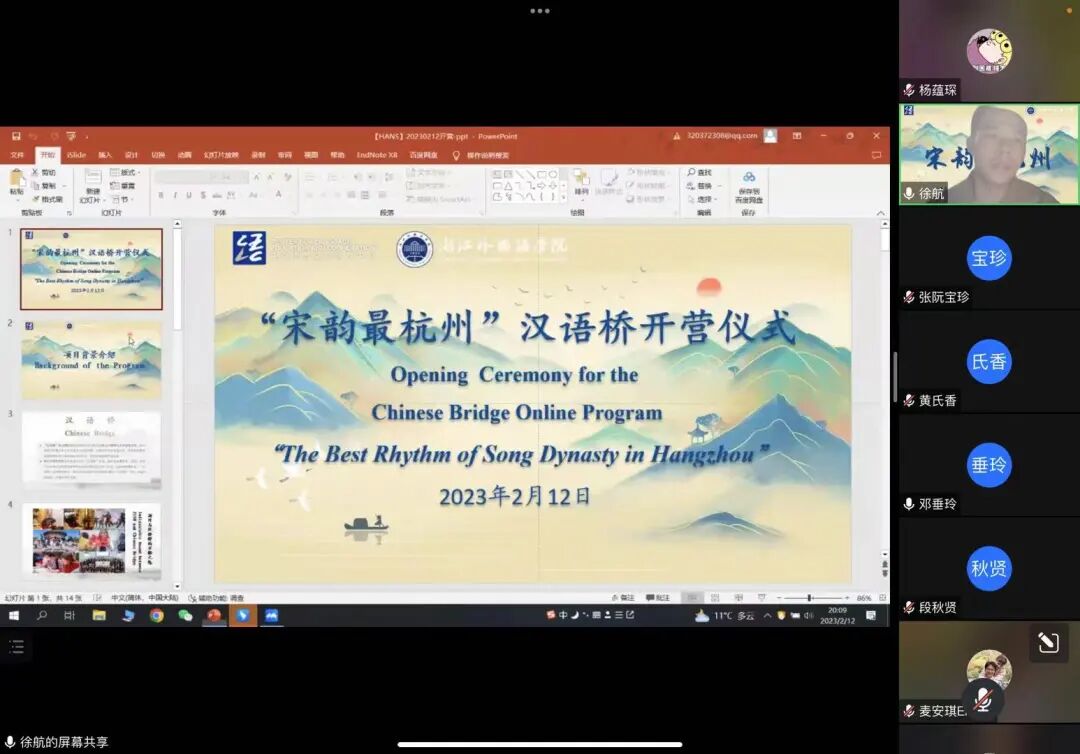Click the weather 11°C 多云 widget in the taskbar
Screen dimensions: 1080x754
[x=724, y=616]
